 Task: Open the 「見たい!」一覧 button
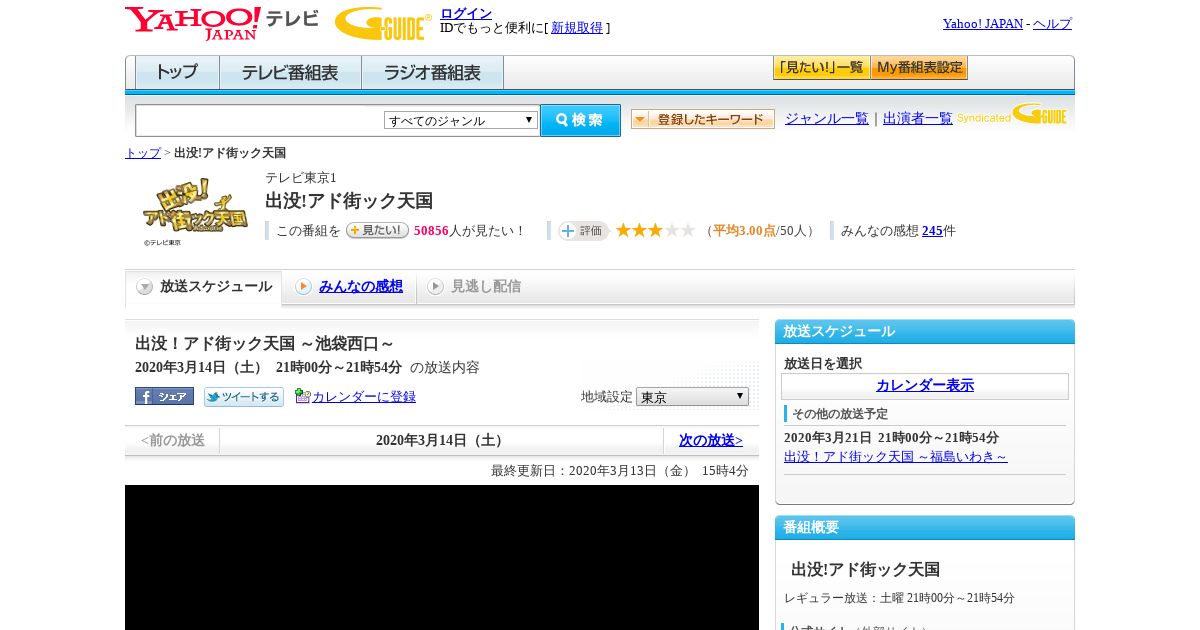(x=821, y=68)
